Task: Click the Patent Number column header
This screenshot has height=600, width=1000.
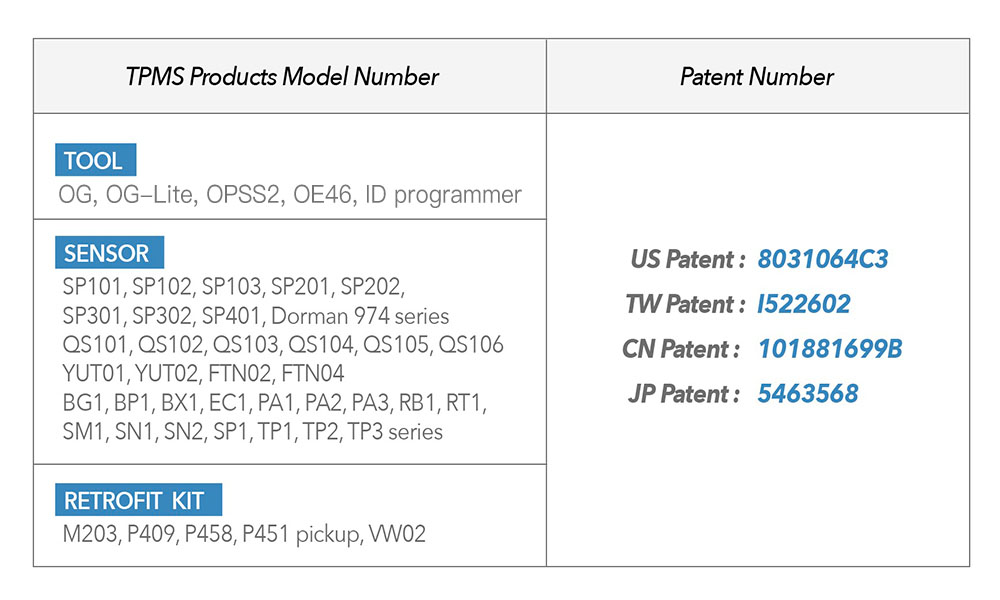Action: point(757,77)
